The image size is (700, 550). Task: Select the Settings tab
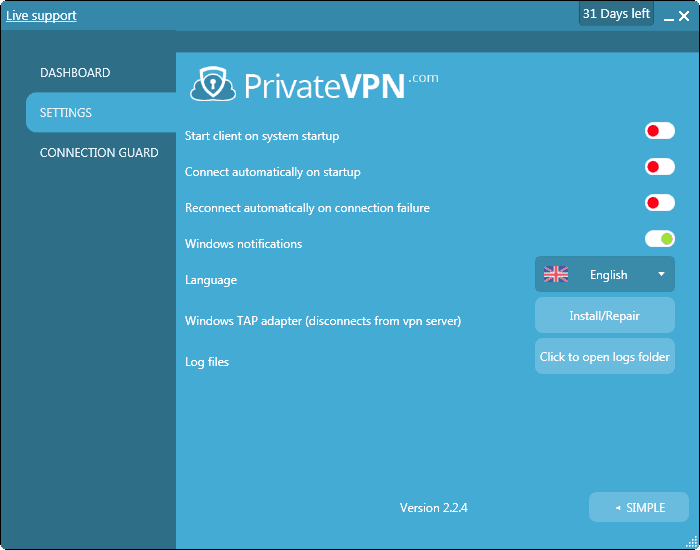(101, 112)
